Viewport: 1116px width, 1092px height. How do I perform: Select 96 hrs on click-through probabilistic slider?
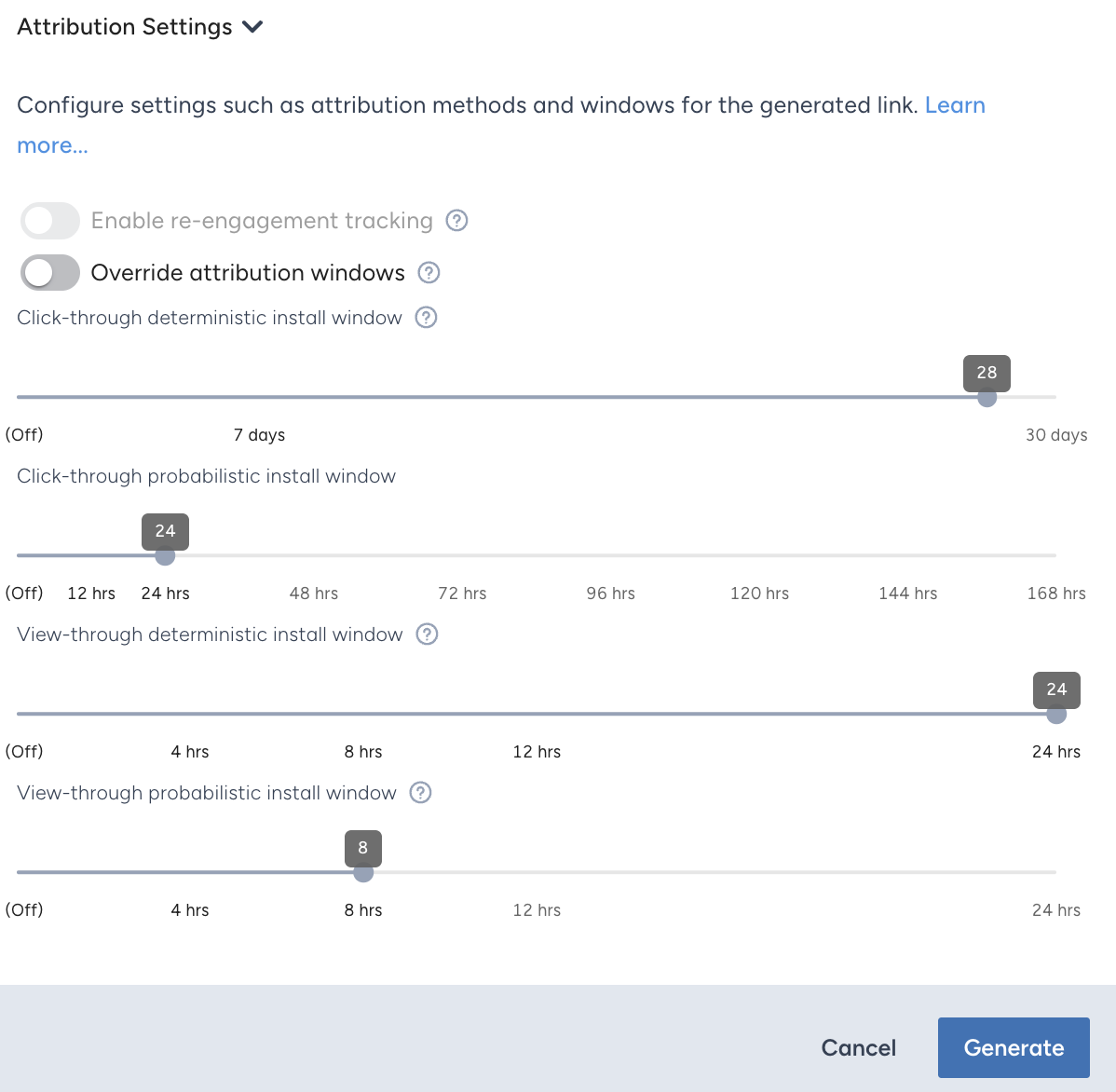click(611, 593)
